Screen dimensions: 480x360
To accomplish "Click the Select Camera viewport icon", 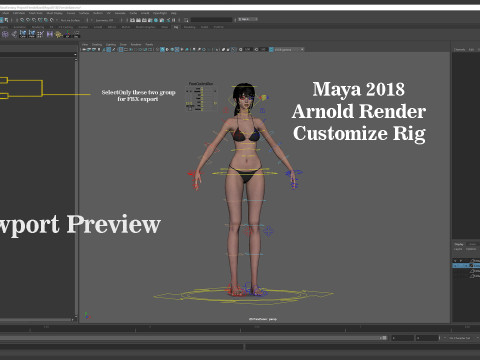I will click(84, 49).
